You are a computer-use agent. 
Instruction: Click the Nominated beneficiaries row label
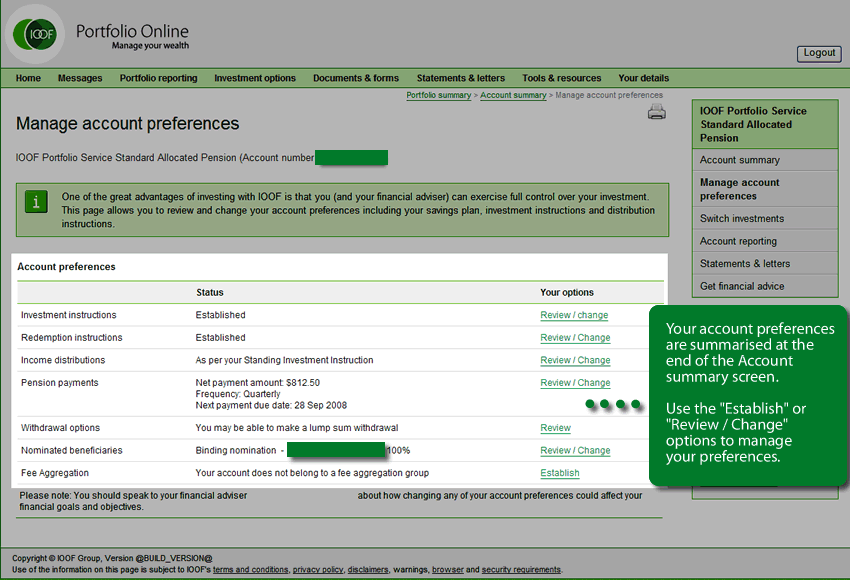[72, 450]
